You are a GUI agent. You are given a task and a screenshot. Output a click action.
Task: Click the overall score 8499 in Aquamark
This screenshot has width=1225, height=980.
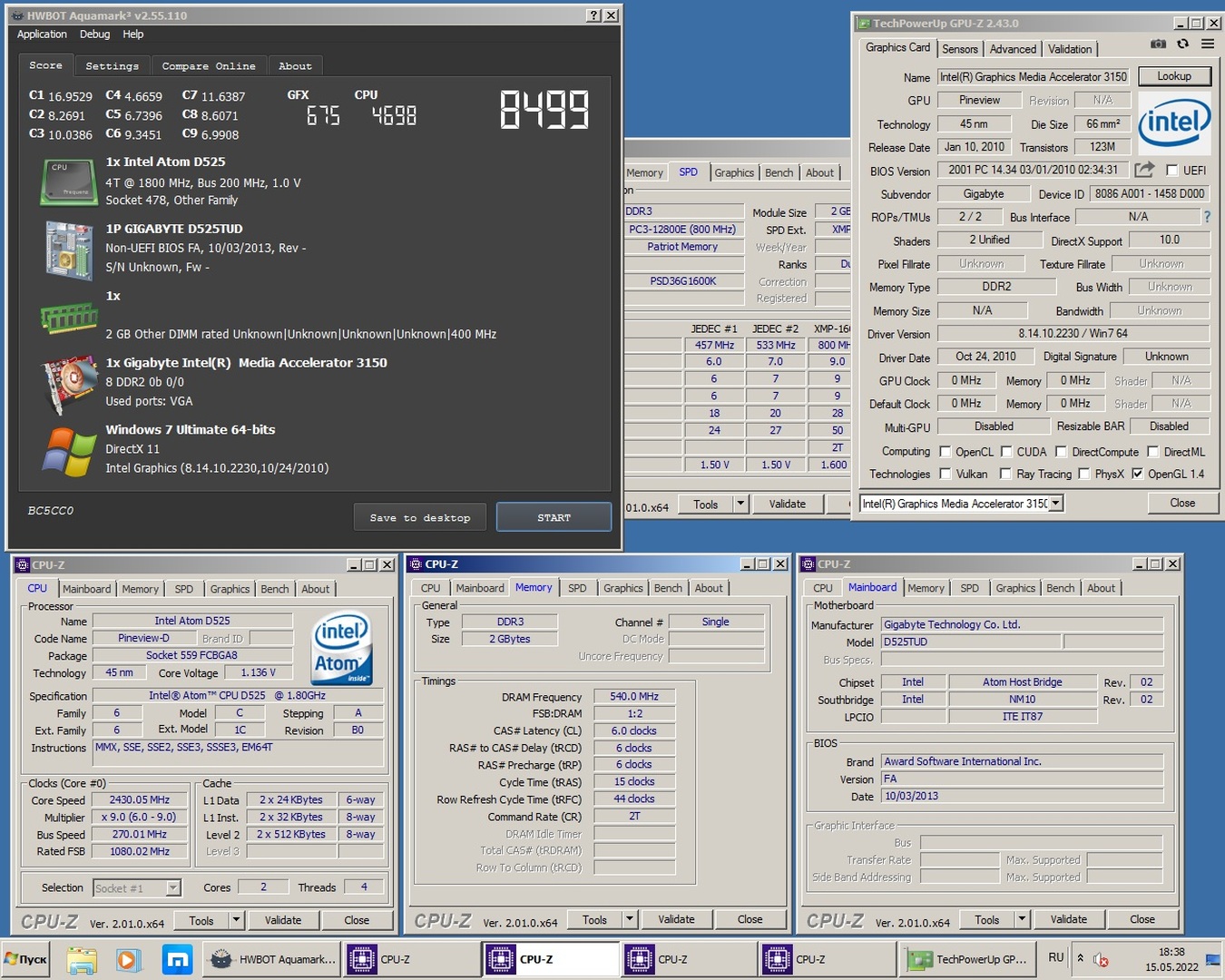pyautogui.click(x=544, y=110)
